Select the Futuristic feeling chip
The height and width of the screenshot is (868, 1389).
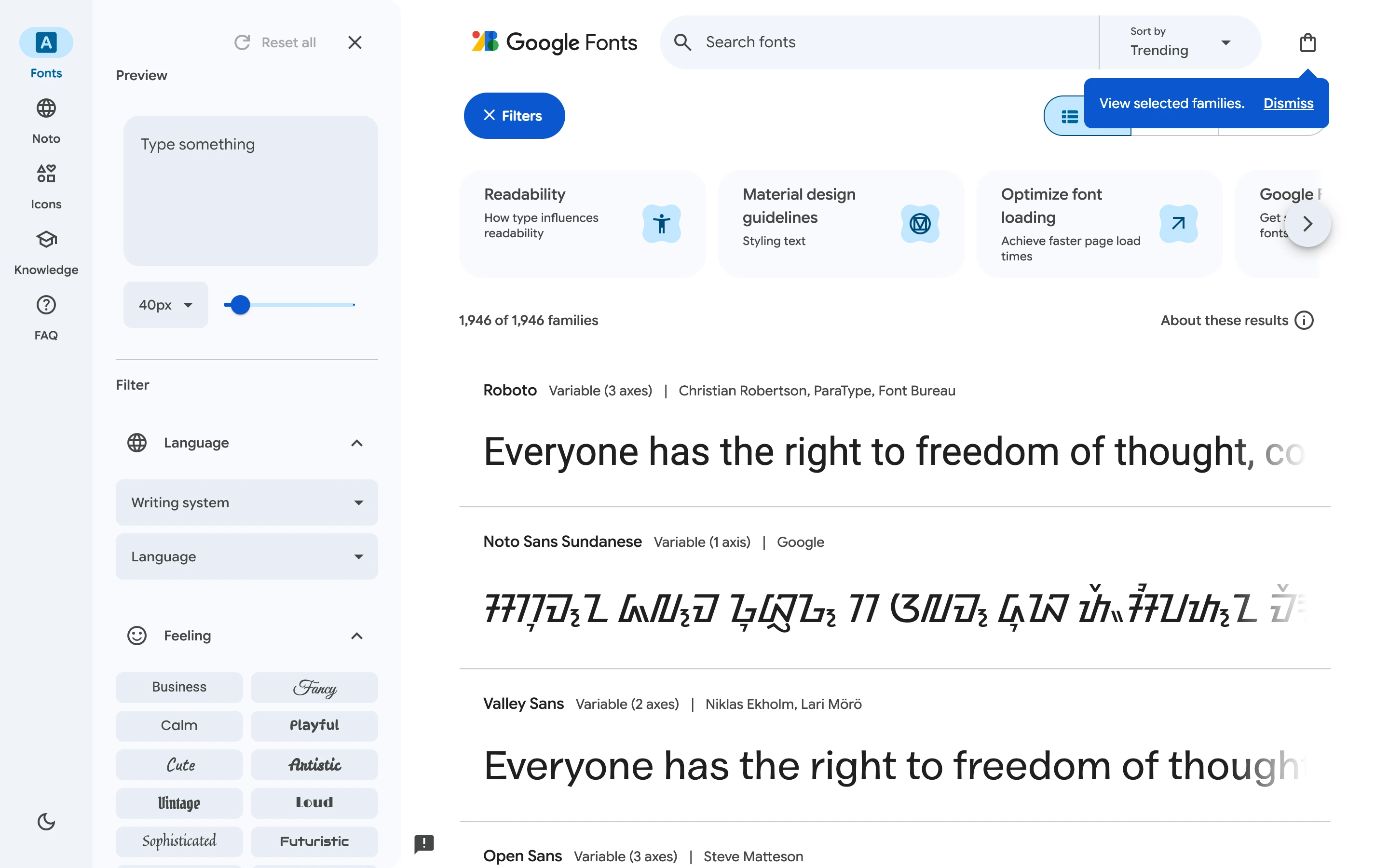point(314,841)
